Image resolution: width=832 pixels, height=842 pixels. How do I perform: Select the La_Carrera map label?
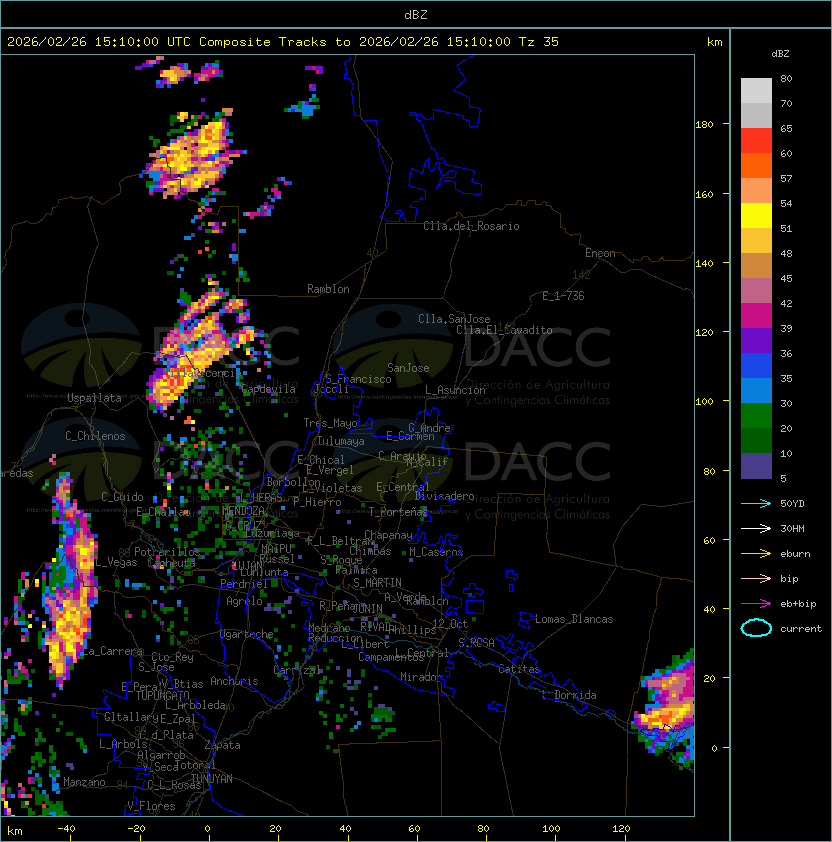(x=112, y=651)
